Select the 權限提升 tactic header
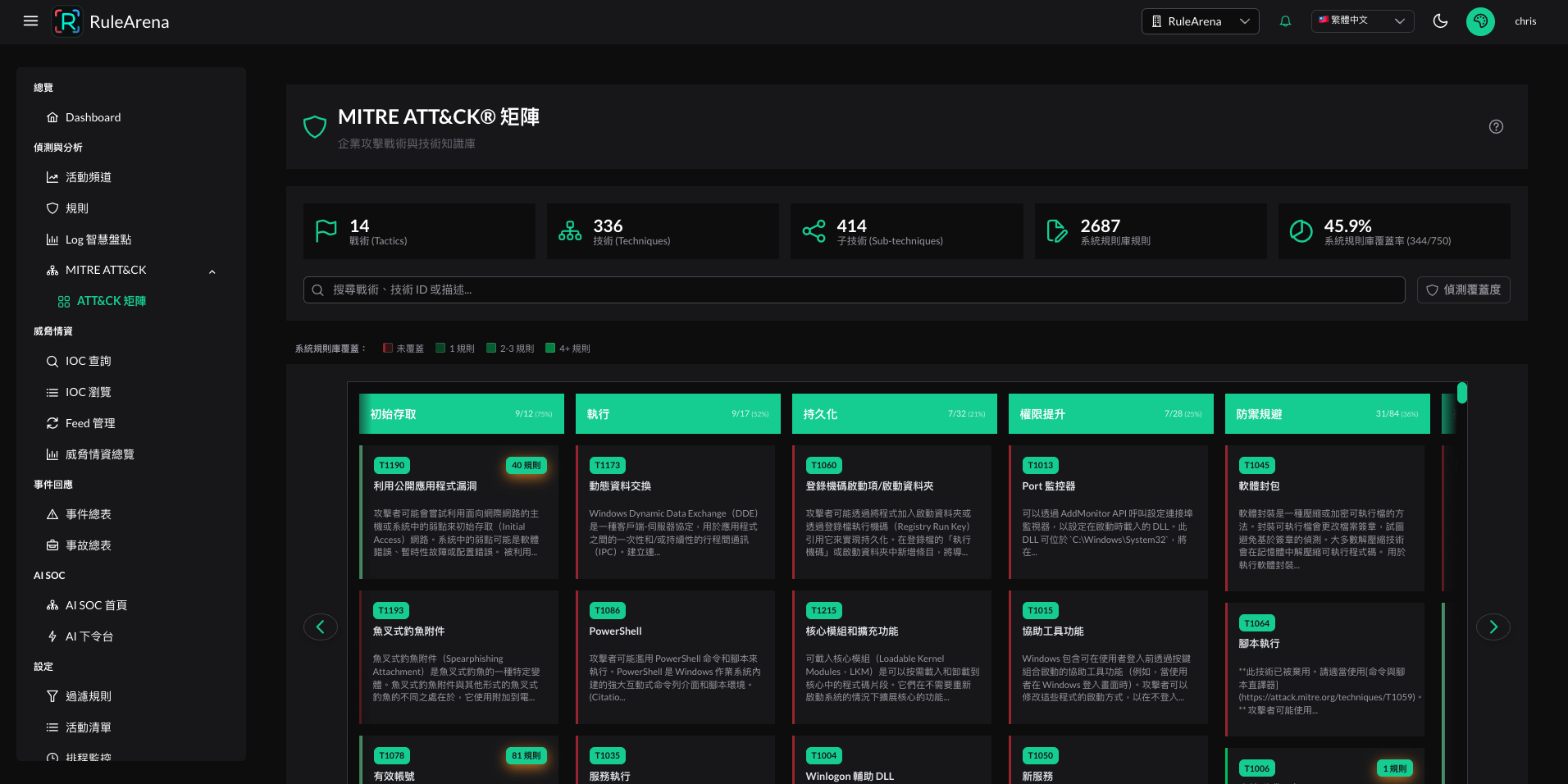The width and height of the screenshot is (1568, 784). point(1111,414)
